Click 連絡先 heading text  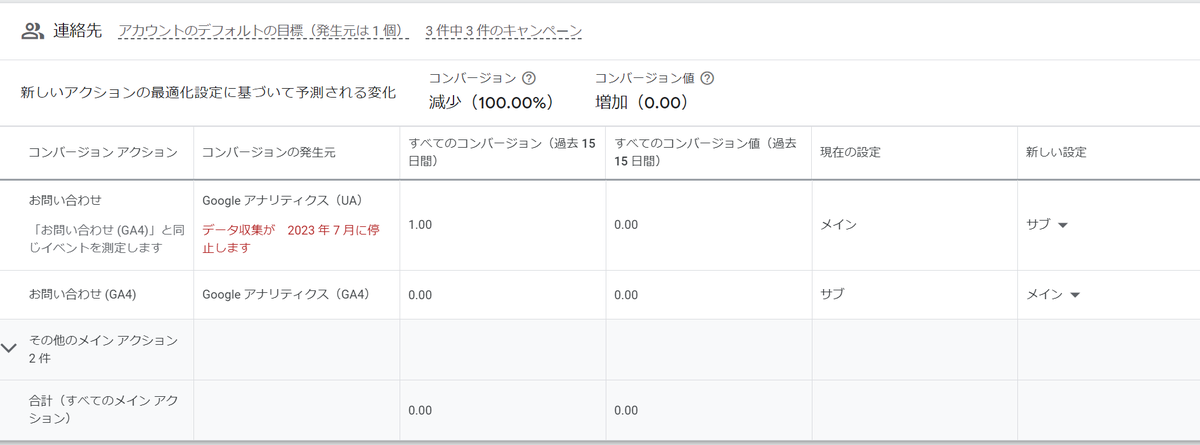click(78, 31)
